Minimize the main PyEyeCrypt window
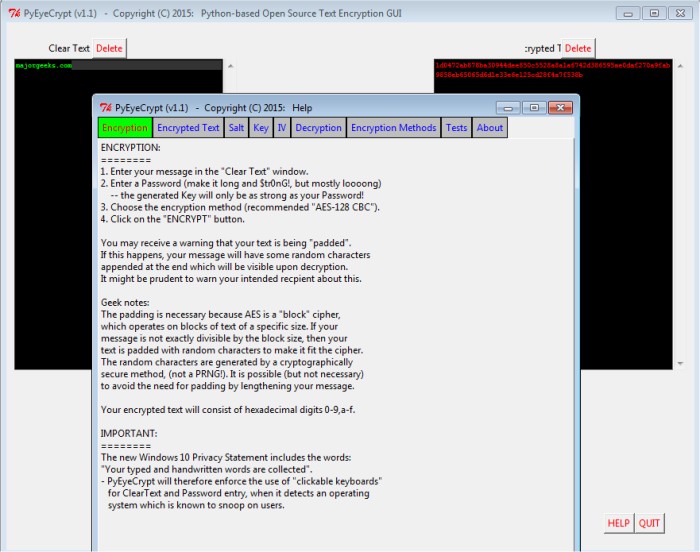This screenshot has height=552, width=700. click(x=628, y=13)
